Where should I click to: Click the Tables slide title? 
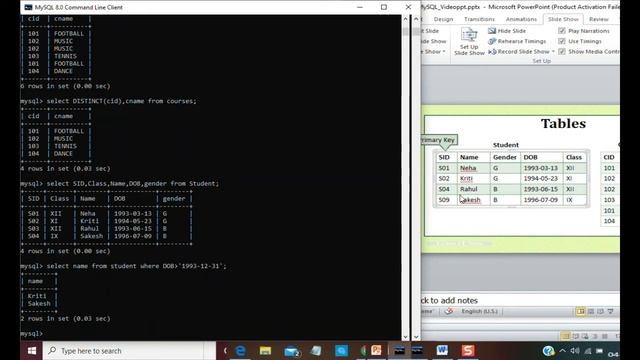[x=563, y=123]
